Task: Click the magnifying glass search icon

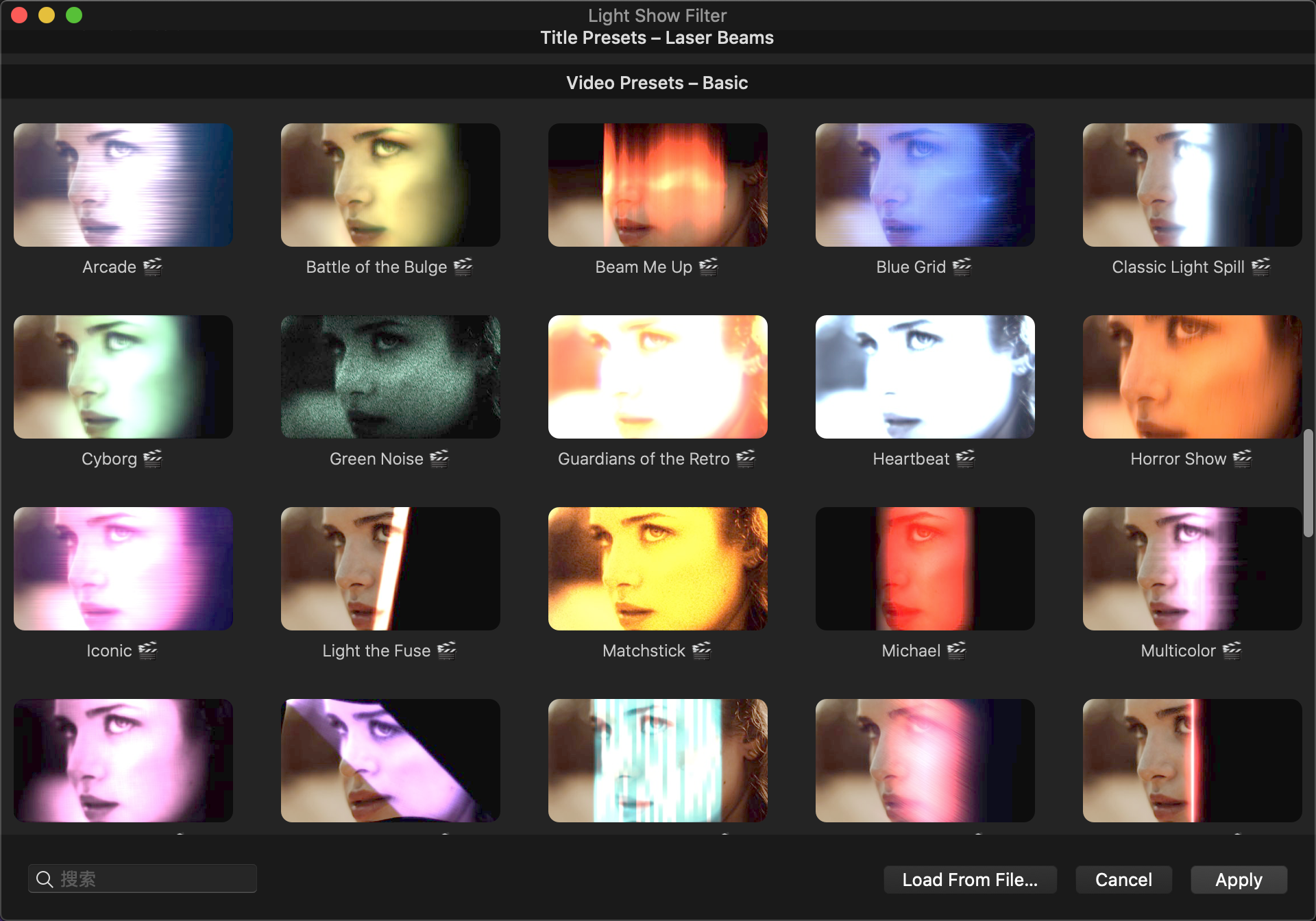Action: pyautogui.click(x=45, y=879)
